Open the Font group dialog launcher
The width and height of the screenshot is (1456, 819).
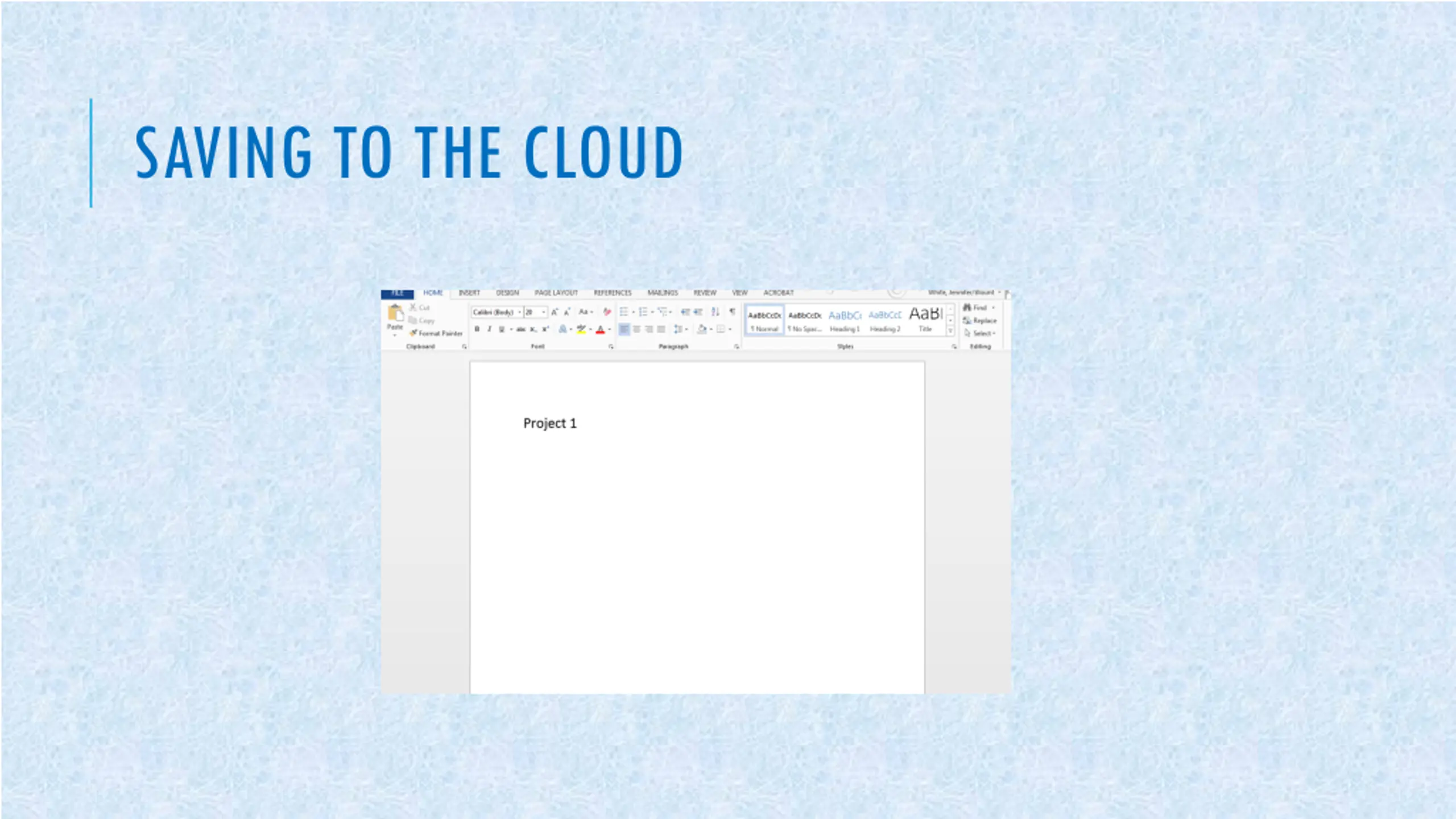[x=611, y=346]
